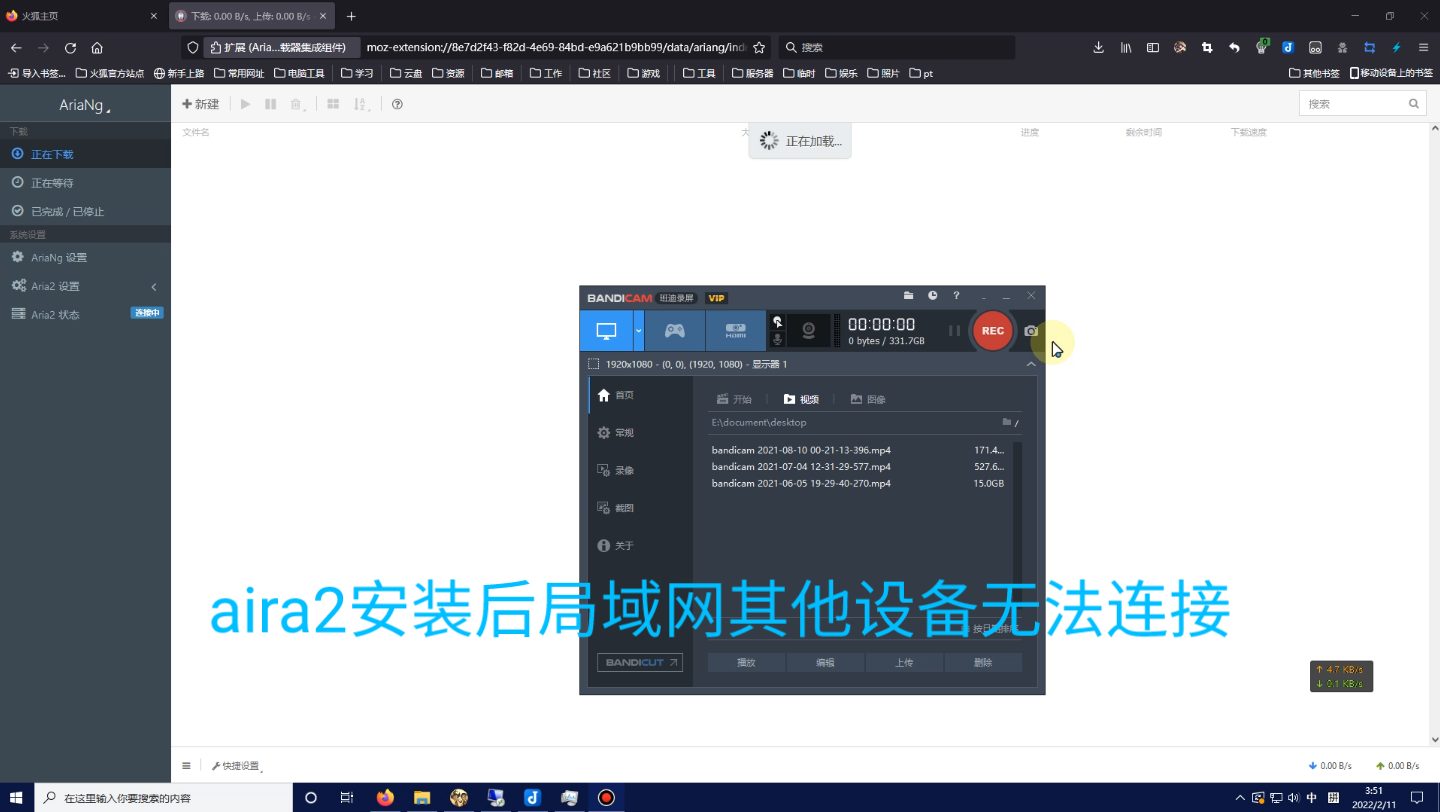Open Firefox downloads panel icon
Viewport: 1440px width, 812px height.
[1098, 47]
